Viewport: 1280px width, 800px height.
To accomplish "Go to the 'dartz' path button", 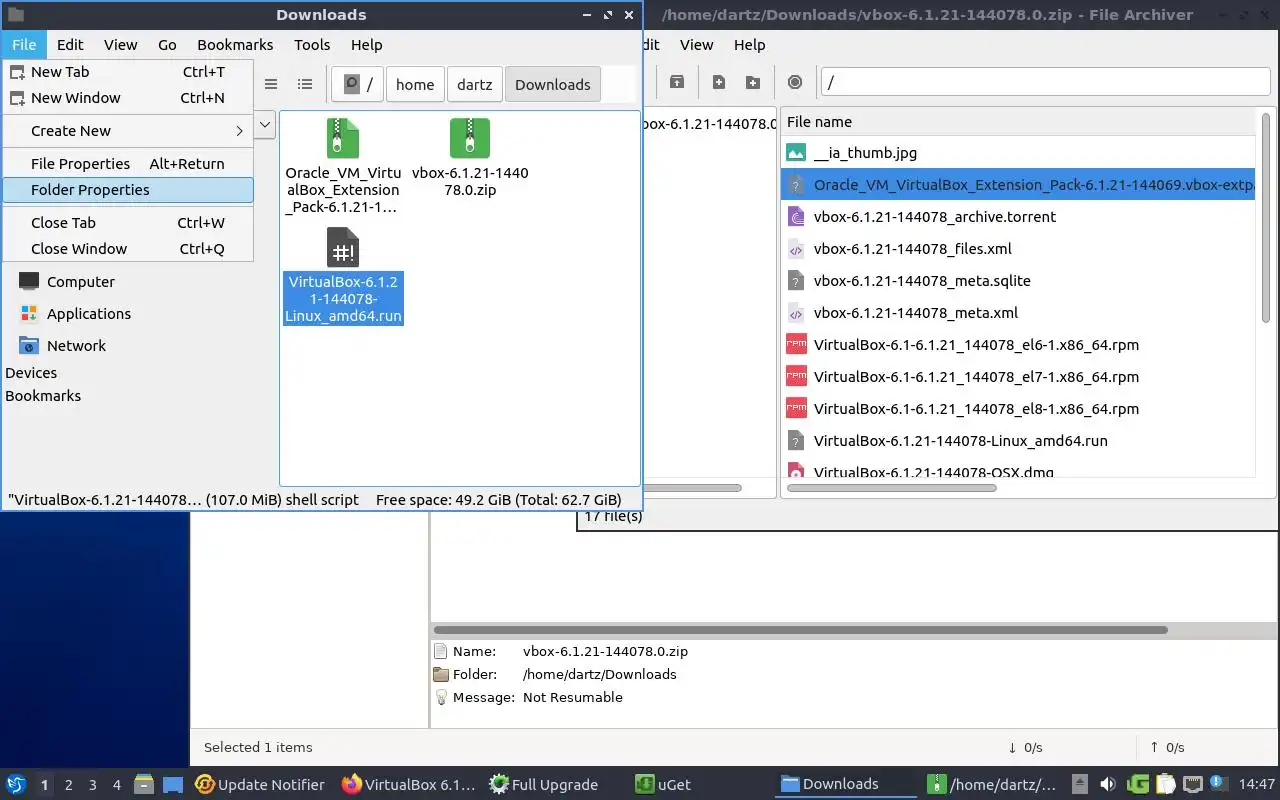I will click(x=475, y=85).
